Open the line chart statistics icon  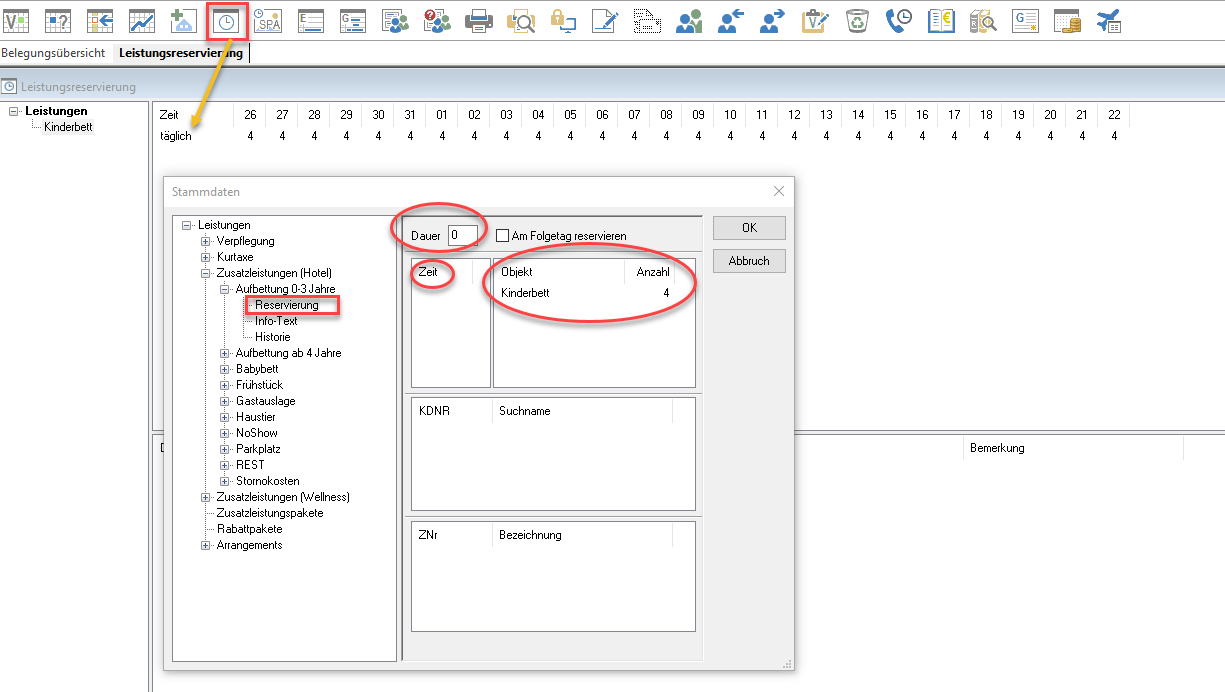142,20
